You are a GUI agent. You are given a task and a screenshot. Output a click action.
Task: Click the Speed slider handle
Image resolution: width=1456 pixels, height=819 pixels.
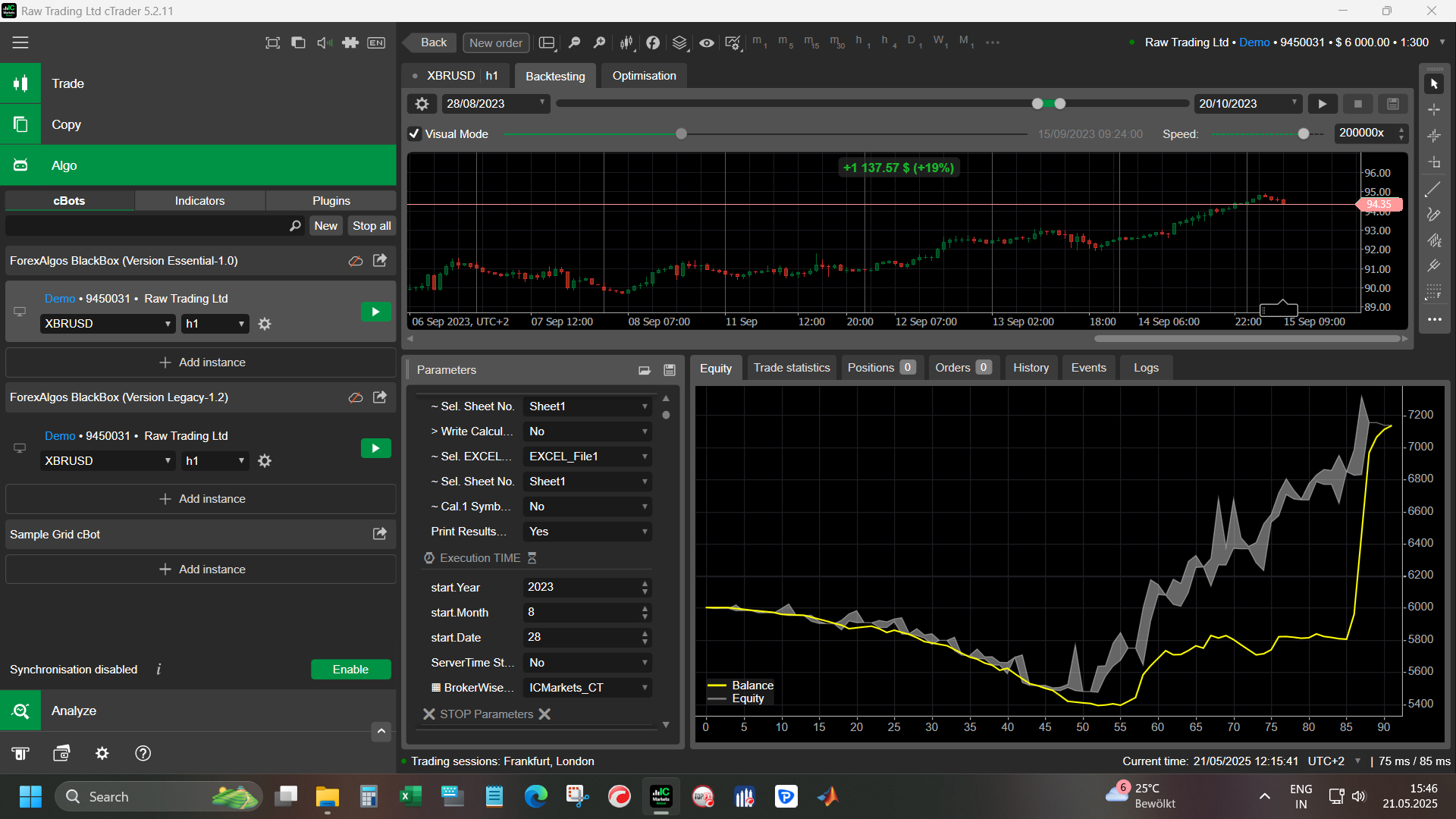tap(1304, 134)
